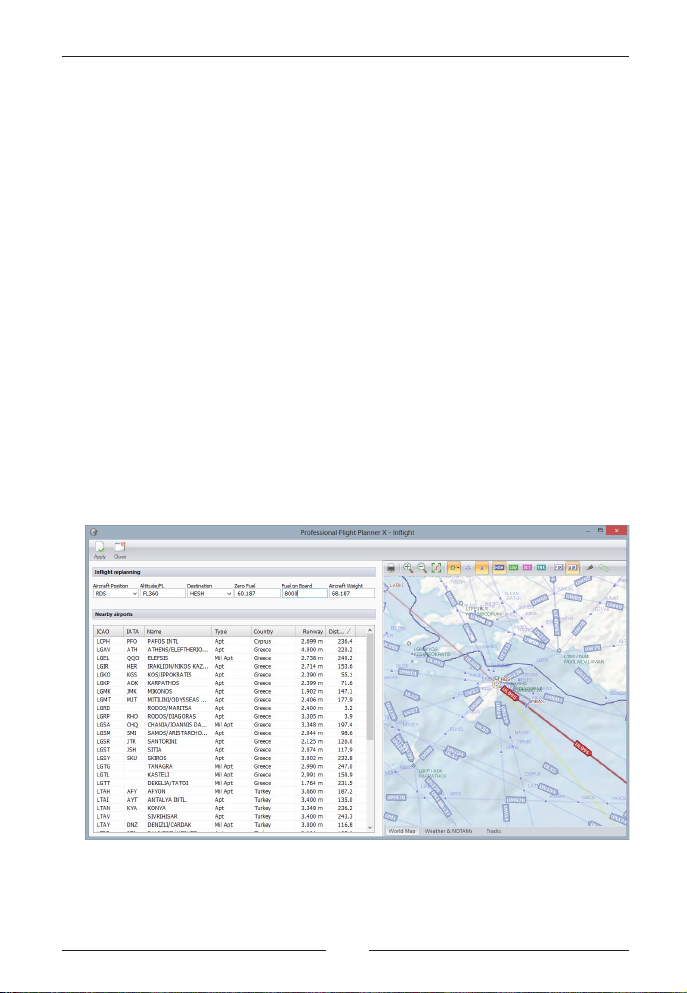Select the MIKONOS airport row
Screen dimensions: 687x993
pyautogui.click(x=230, y=692)
